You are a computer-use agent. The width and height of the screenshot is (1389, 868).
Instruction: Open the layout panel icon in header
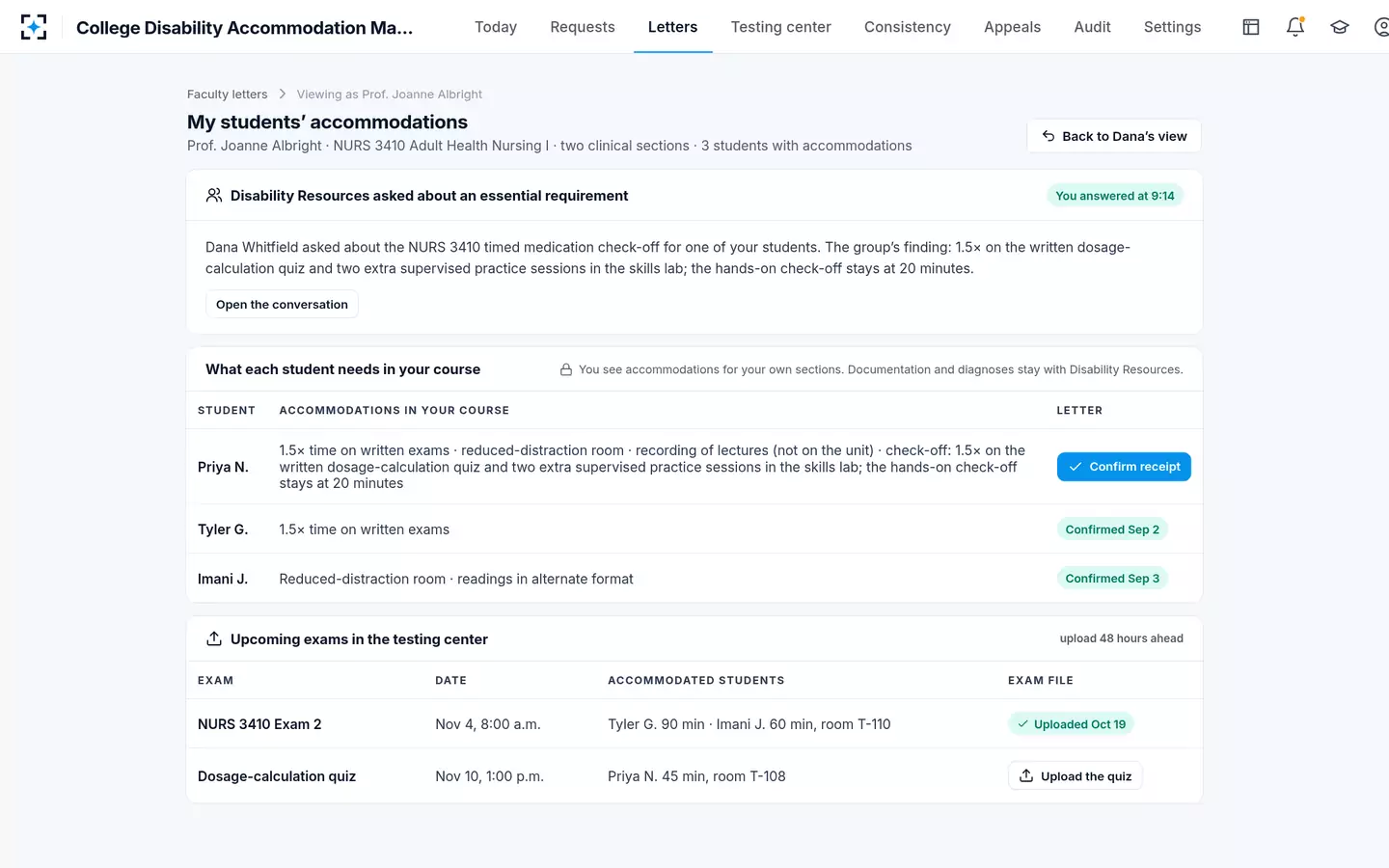click(1251, 27)
